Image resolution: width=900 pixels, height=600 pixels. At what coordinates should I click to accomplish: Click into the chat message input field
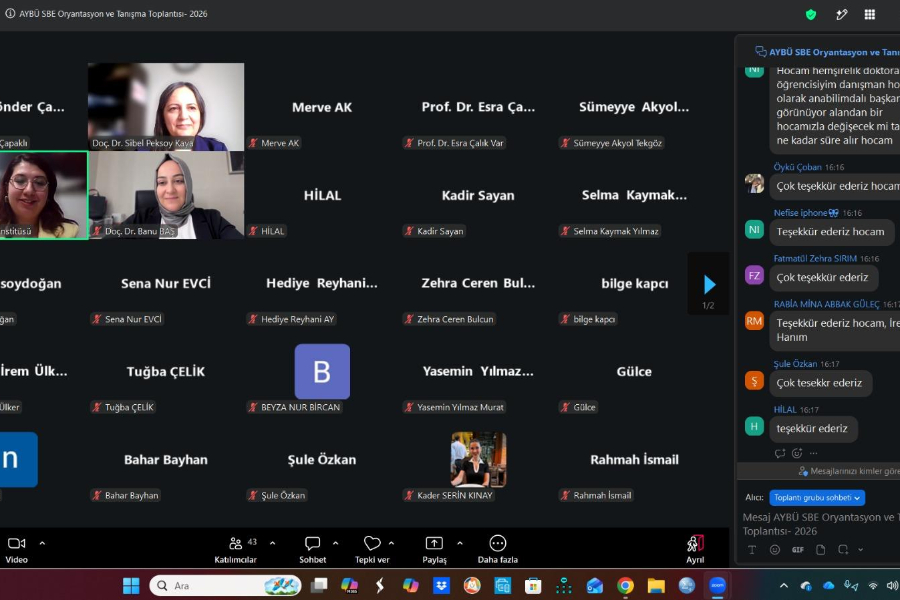point(821,524)
